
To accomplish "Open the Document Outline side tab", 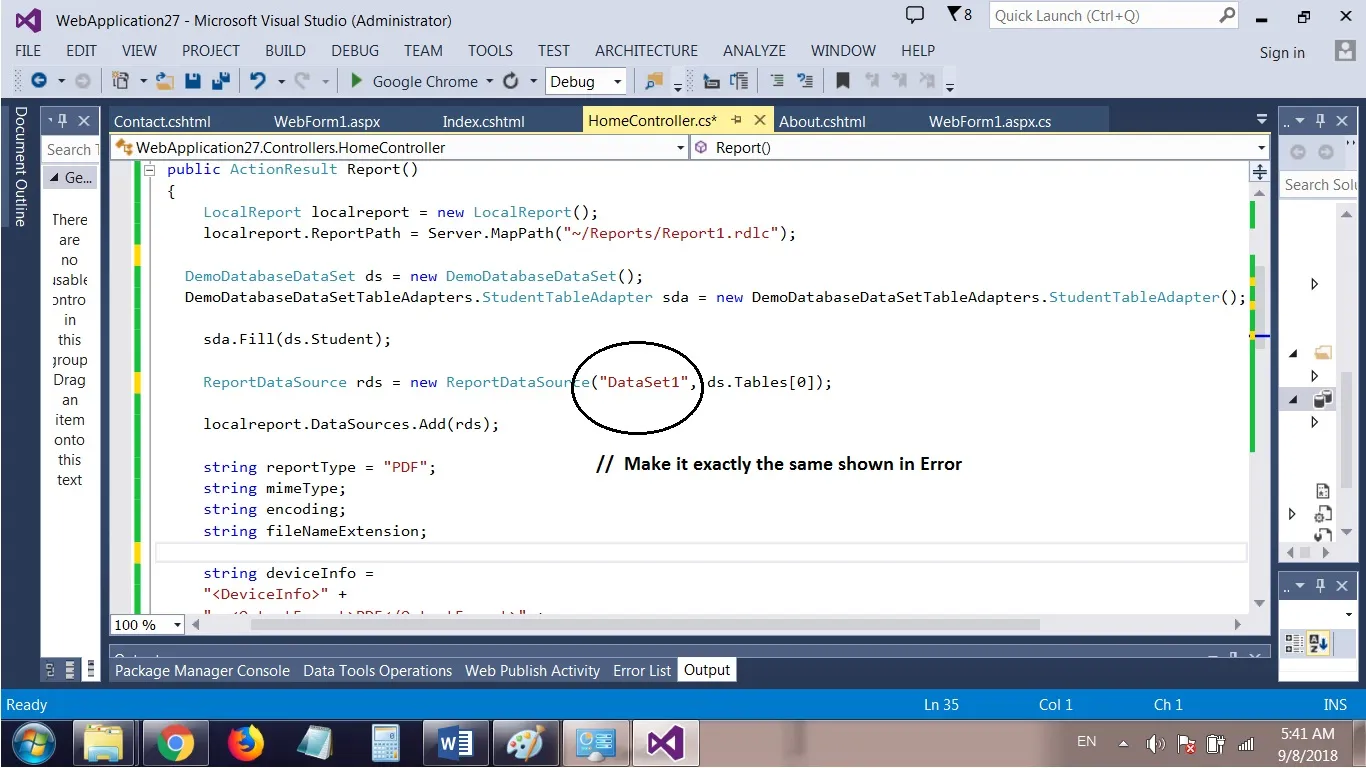I will (x=20, y=166).
